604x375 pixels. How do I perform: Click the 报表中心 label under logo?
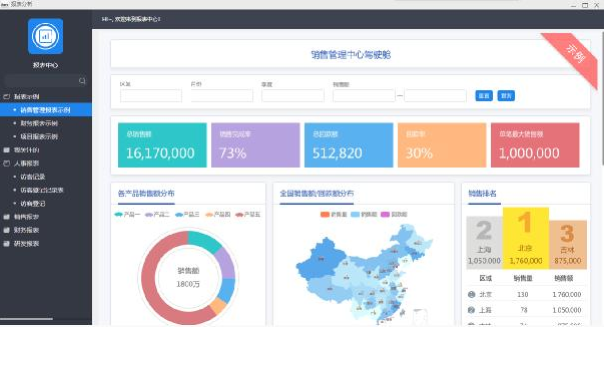tap(45, 65)
